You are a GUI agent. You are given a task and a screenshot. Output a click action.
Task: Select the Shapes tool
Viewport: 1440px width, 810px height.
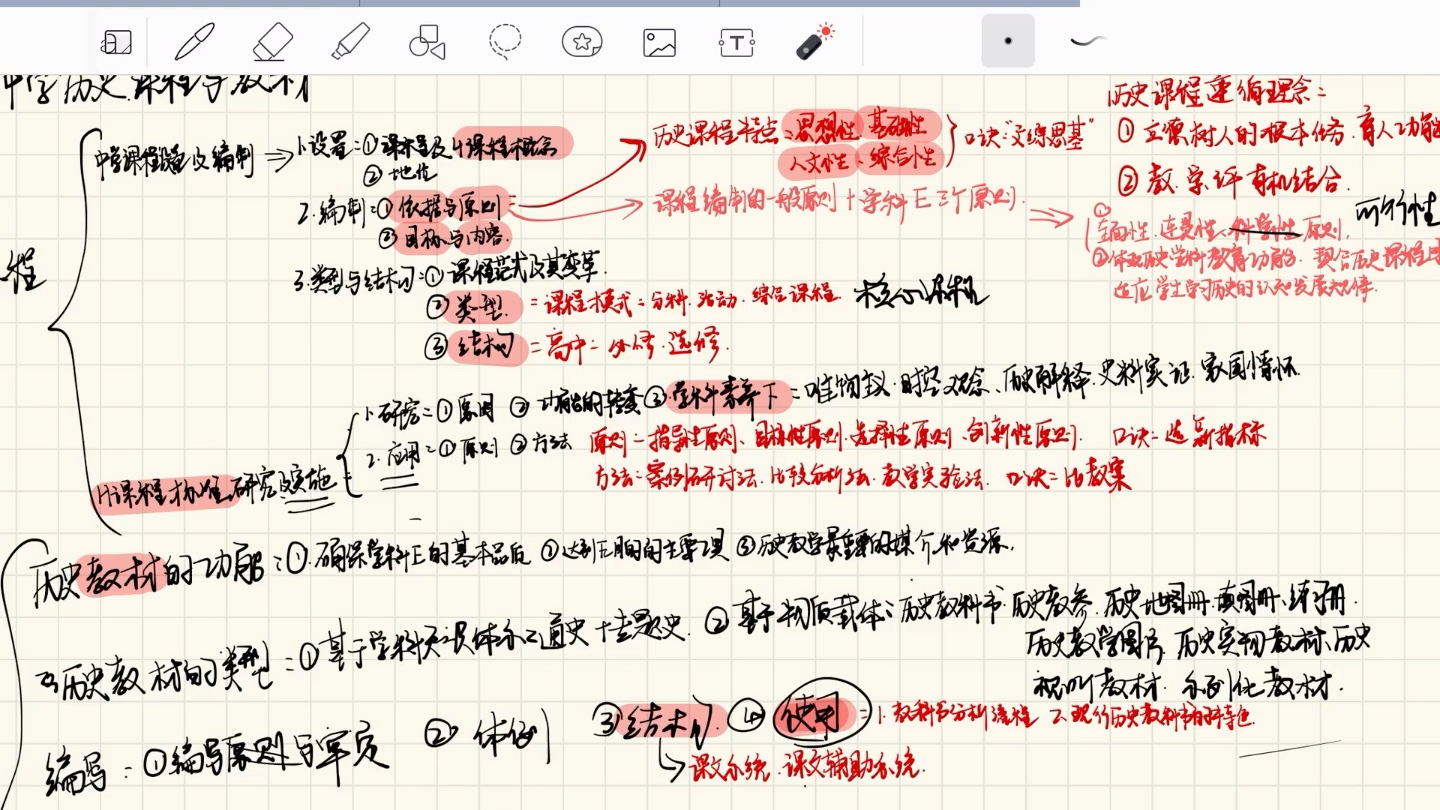click(427, 42)
